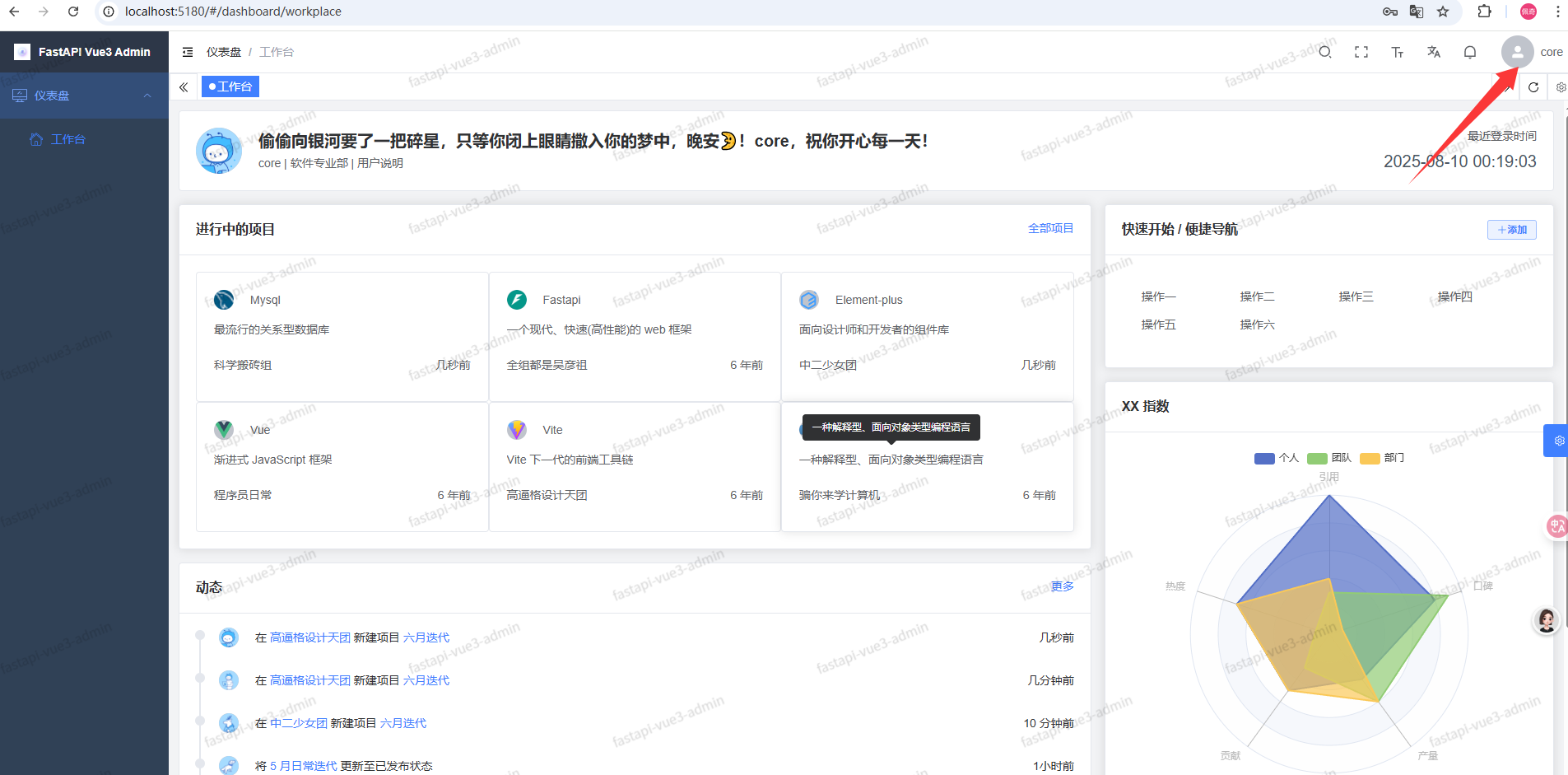Select 工作台 in the sidebar menu
The height and width of the screenshot is (775, 1568).
point(84,139)
